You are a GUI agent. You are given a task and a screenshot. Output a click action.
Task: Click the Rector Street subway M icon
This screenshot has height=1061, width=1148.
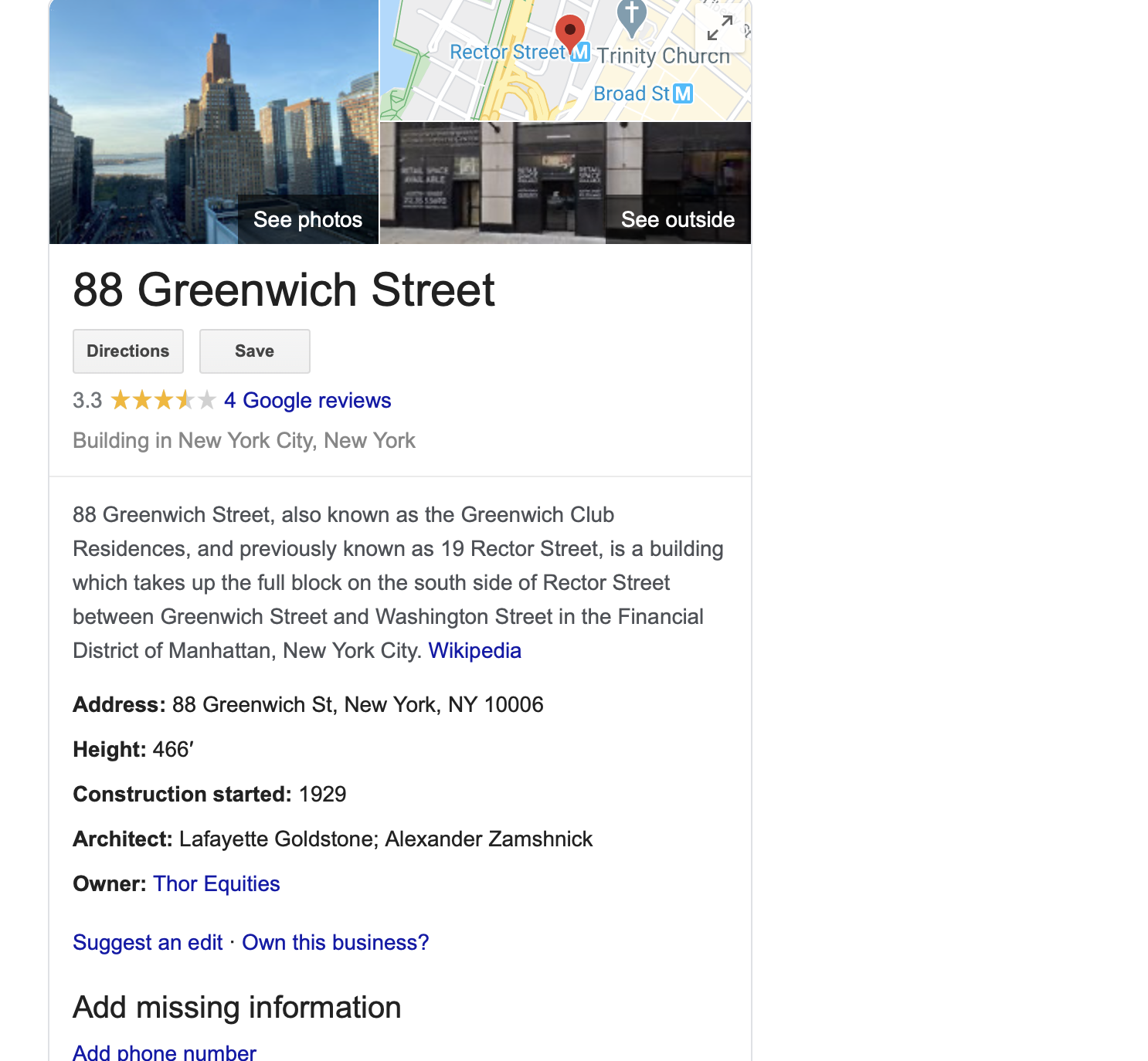click(580, 52)
